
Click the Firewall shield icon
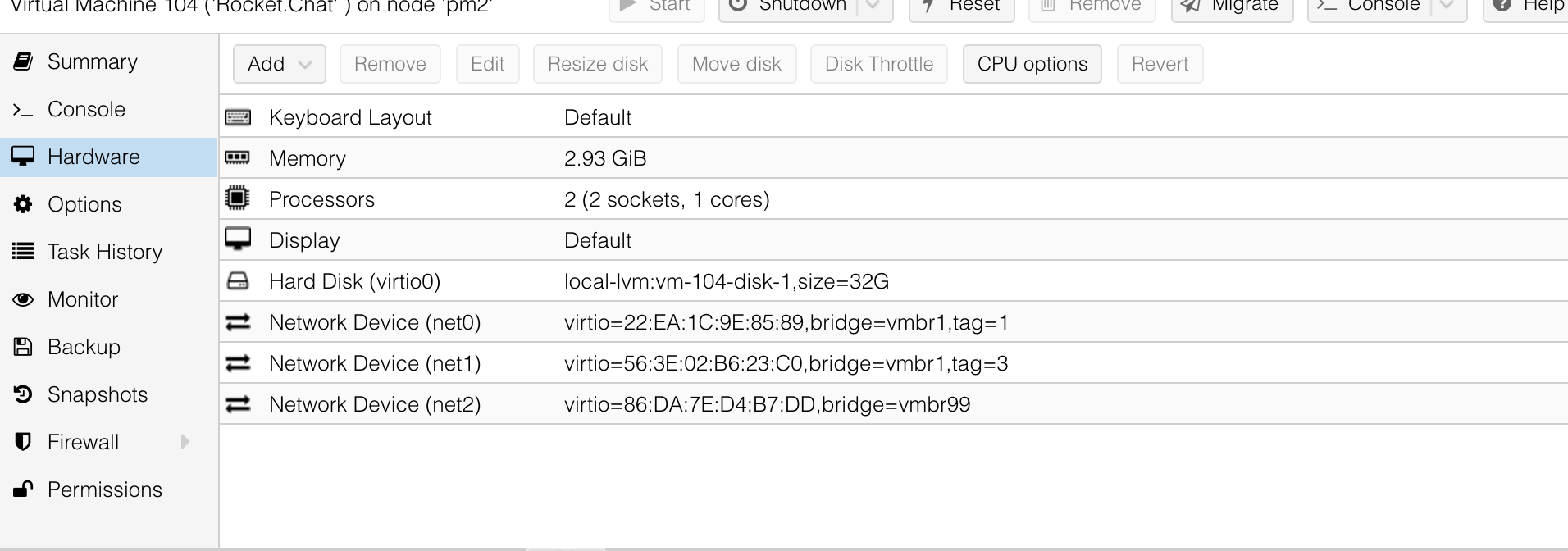24,441
